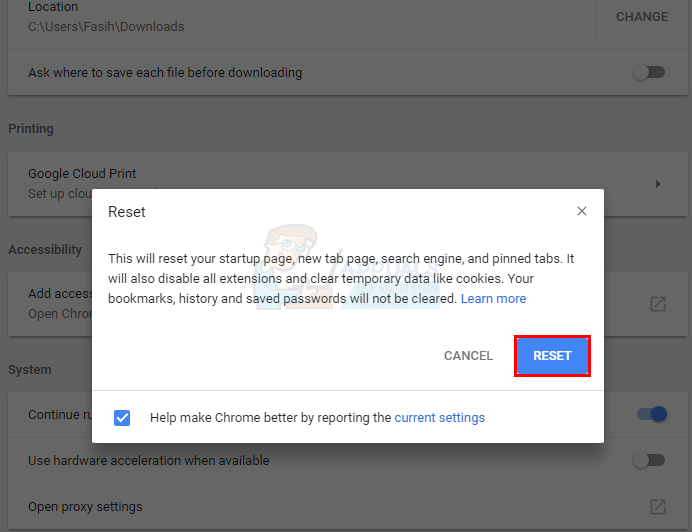
Task: Click the Downloads location path text
Action: point(106,27)
